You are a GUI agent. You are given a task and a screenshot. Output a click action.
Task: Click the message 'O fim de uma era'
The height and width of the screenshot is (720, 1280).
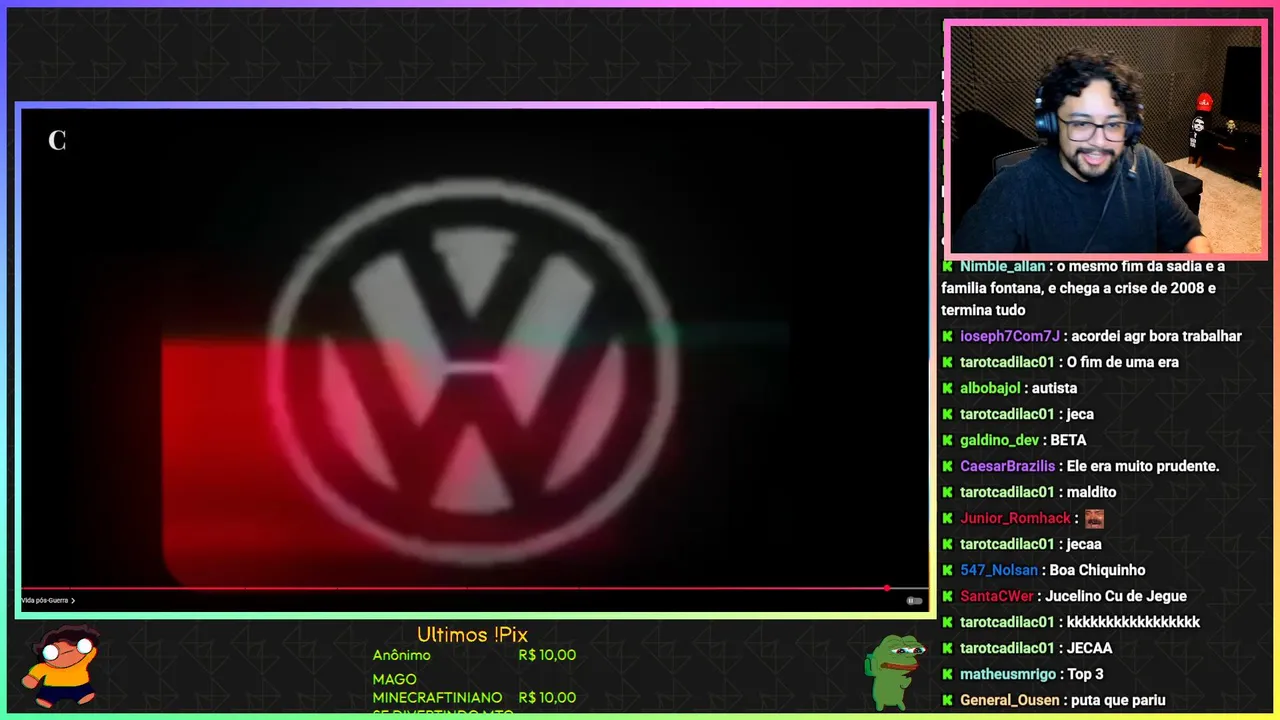(1123, 362)
